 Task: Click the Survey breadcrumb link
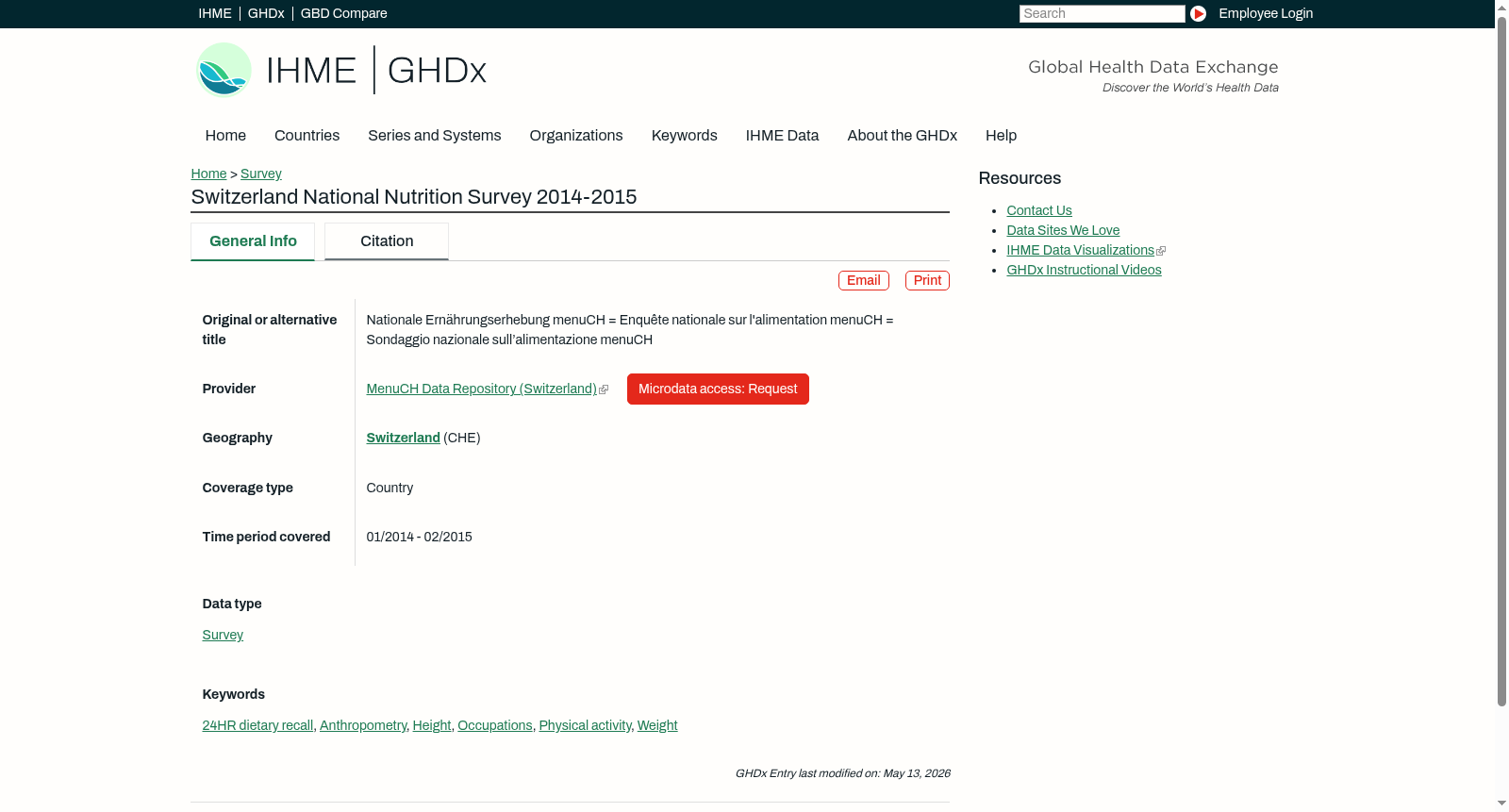261,174
